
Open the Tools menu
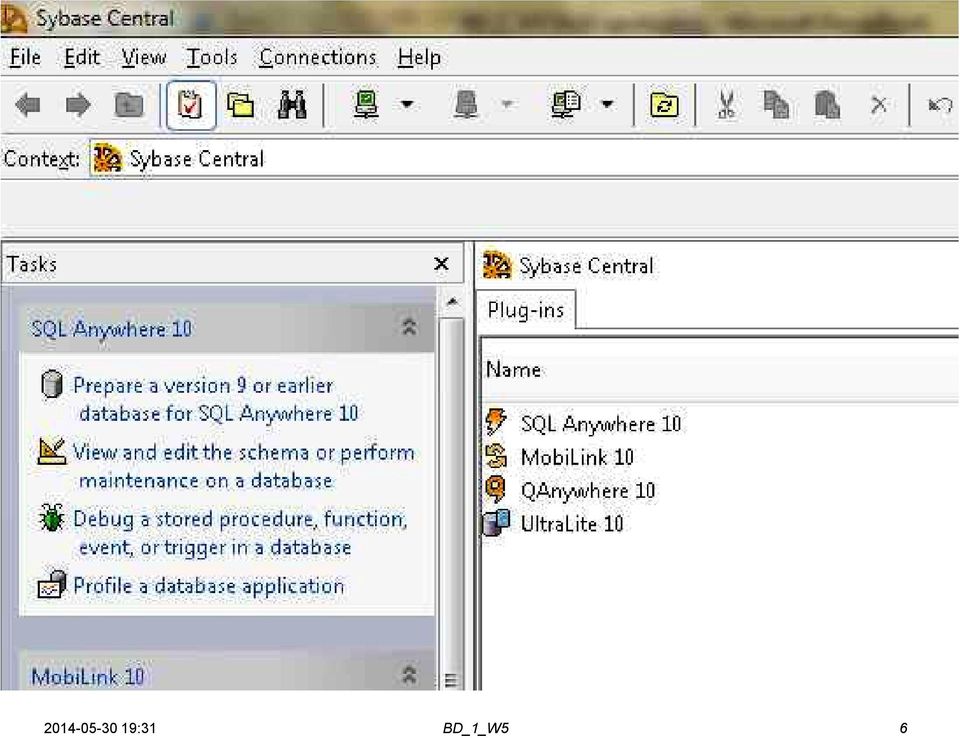pos(211,58)
